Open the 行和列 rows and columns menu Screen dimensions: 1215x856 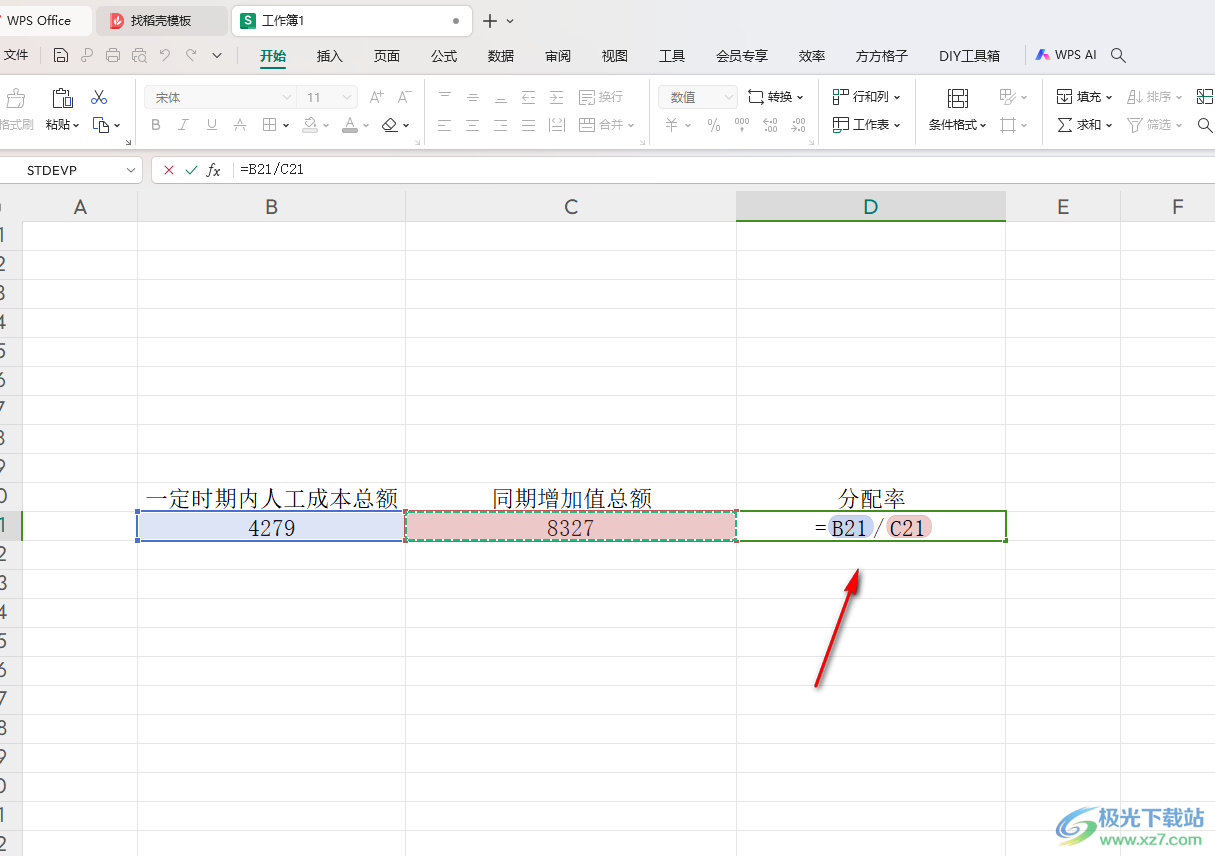(x=866, y=97)
